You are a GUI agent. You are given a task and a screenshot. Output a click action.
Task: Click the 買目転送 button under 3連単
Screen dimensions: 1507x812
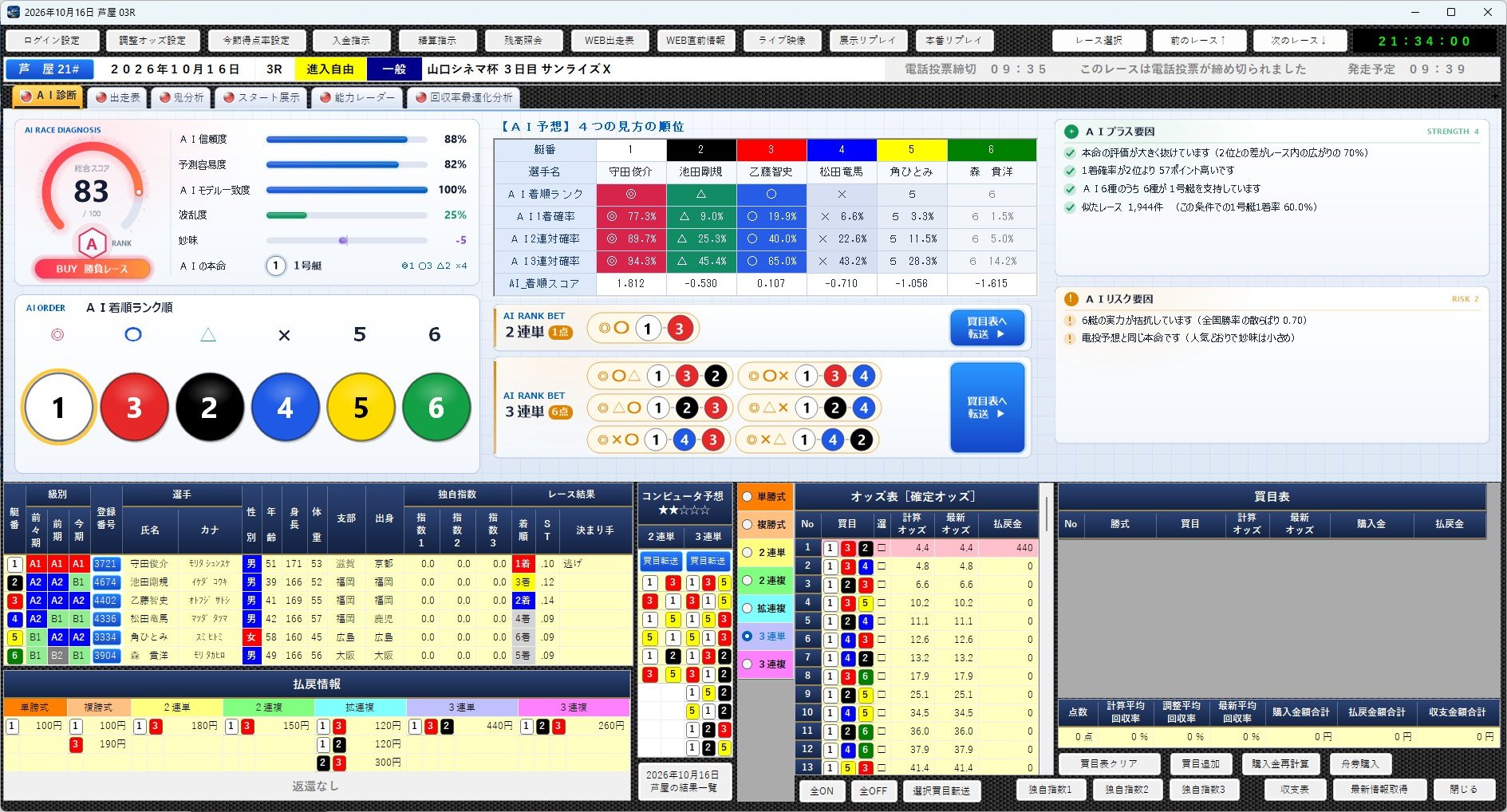pos(708,562)
